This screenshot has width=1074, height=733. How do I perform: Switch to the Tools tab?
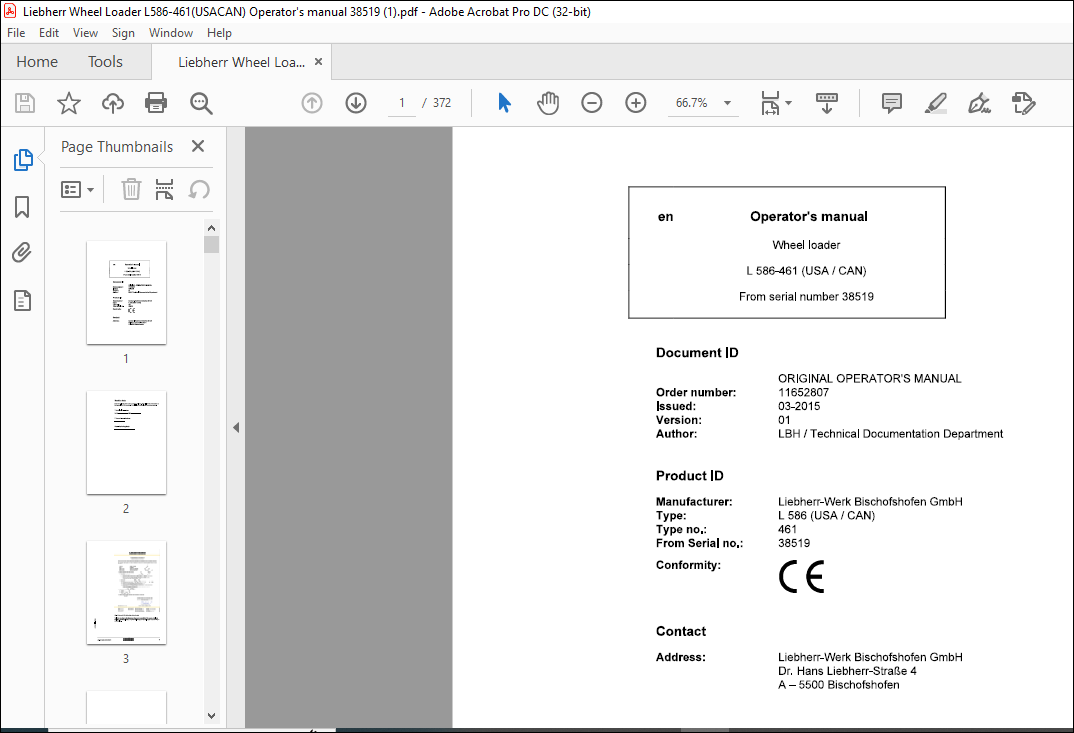click(x=105, y=62)
